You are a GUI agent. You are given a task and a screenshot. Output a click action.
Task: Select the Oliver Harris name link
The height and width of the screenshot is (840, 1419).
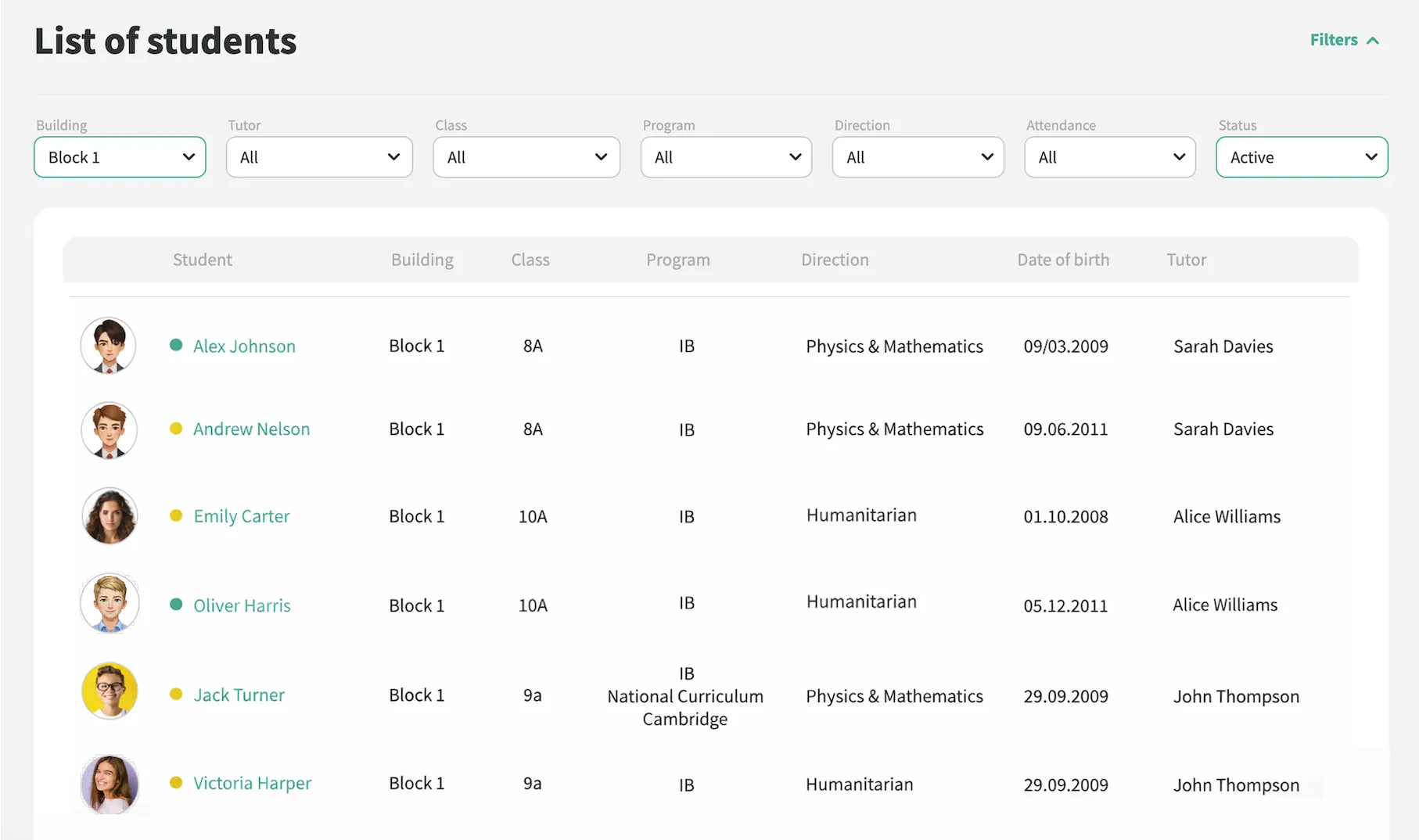[242, 605]
